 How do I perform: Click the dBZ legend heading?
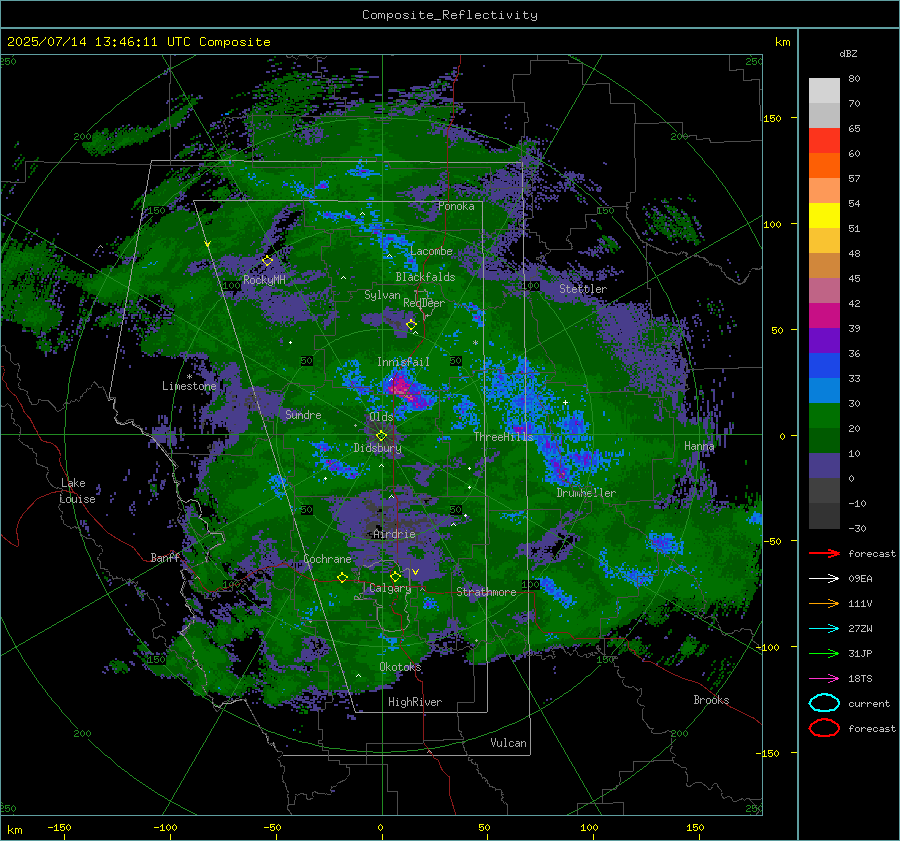click(x=848, y=54)
